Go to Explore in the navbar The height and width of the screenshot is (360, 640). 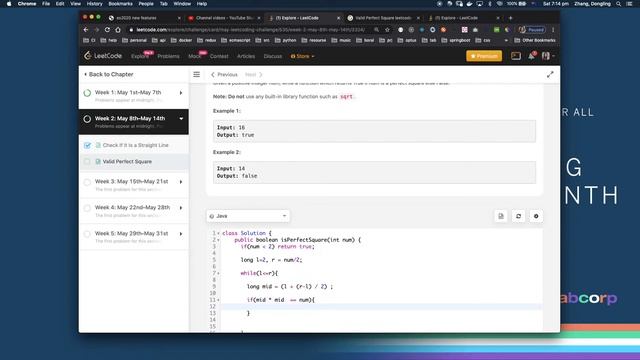(x=140, y=56)
